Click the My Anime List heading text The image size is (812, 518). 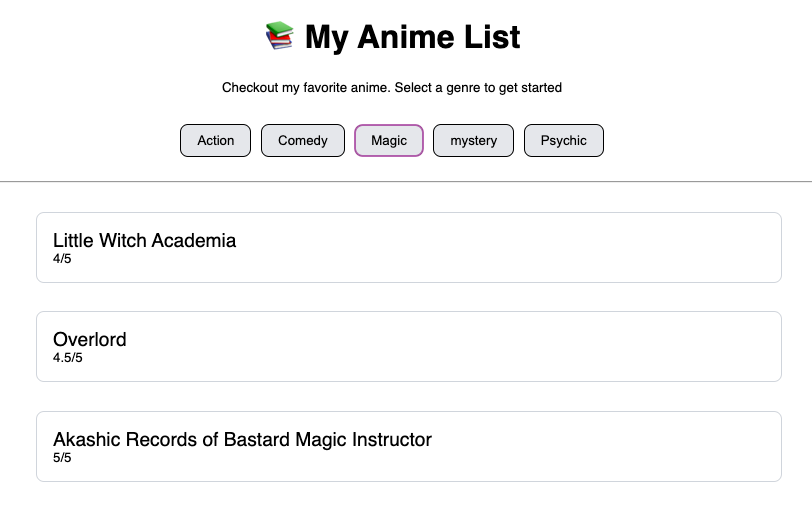click(x=413, y=37)
